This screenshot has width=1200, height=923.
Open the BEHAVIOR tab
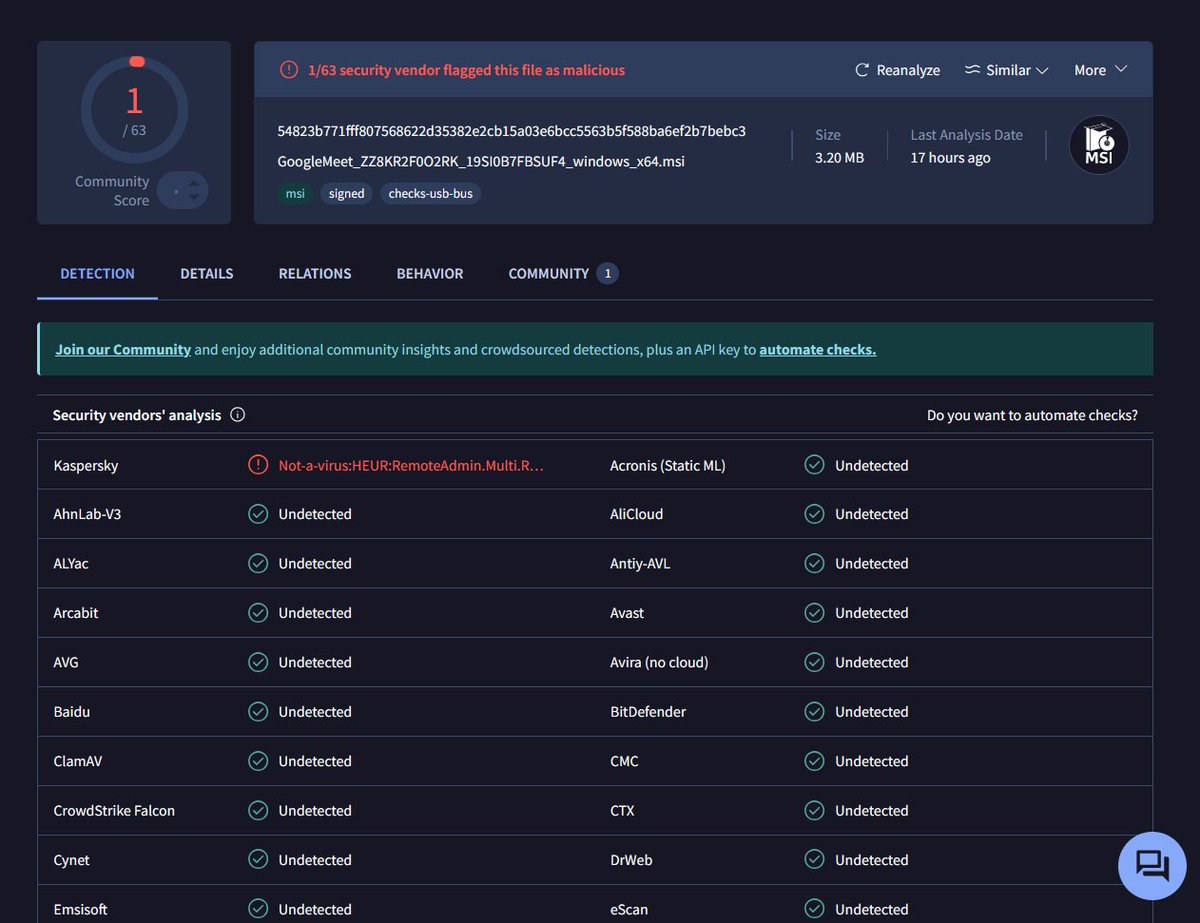coord(430,273)
